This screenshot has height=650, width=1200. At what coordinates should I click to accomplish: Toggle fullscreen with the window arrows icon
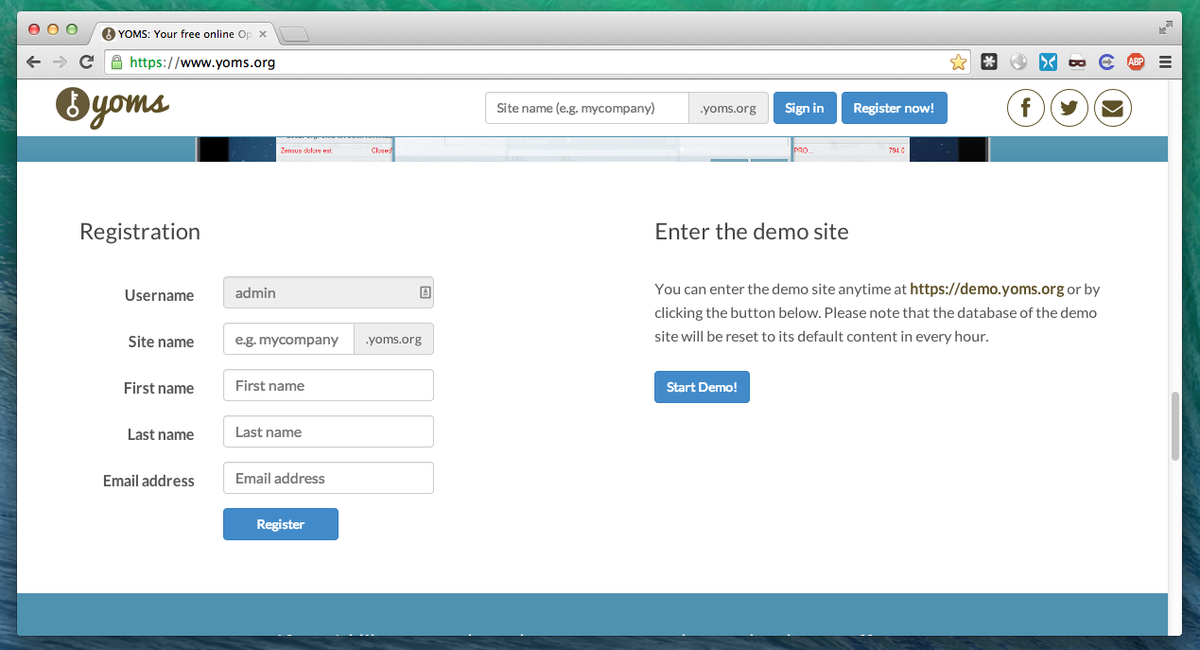click(1166, 28)
